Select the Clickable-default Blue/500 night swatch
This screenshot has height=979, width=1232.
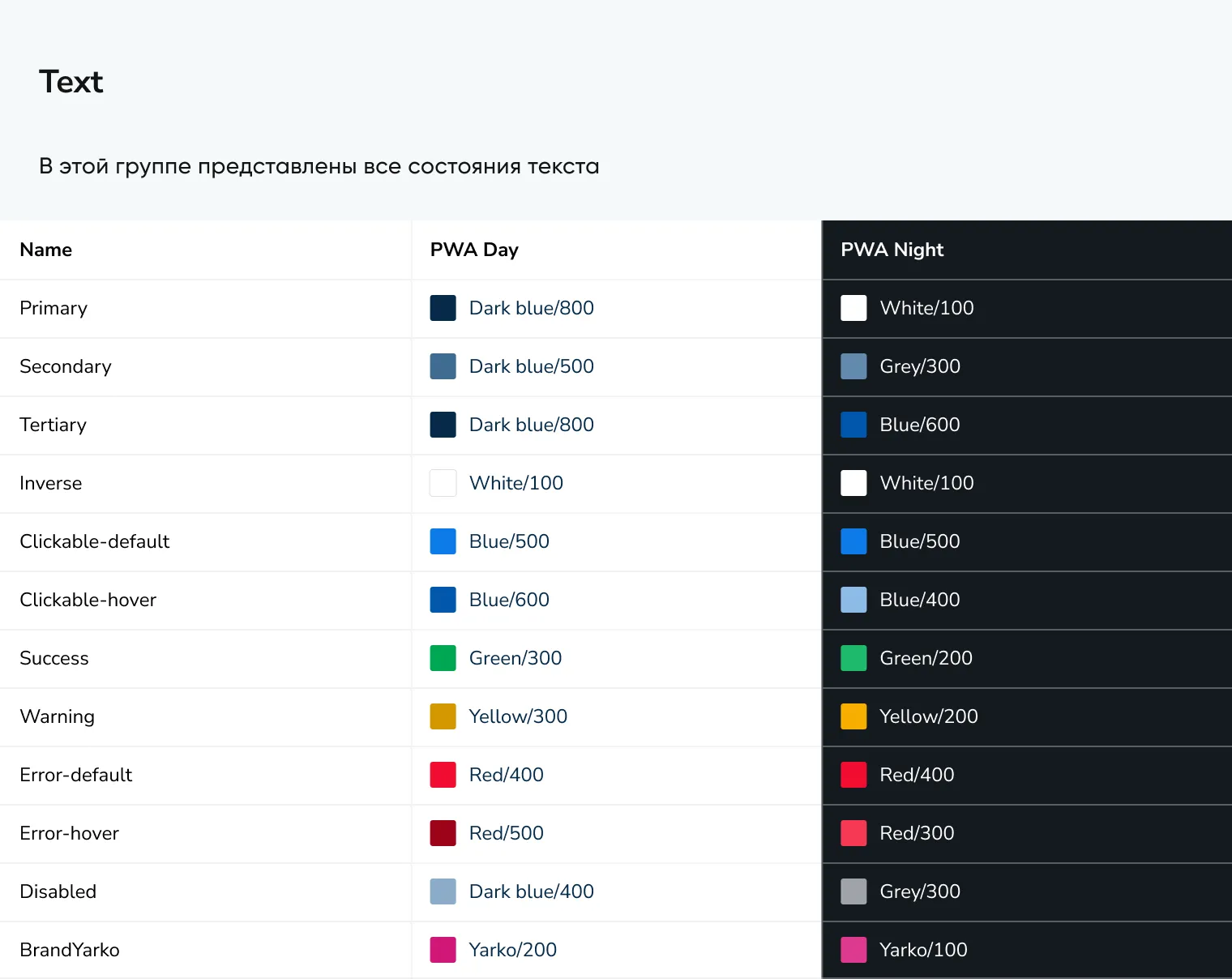853,541
